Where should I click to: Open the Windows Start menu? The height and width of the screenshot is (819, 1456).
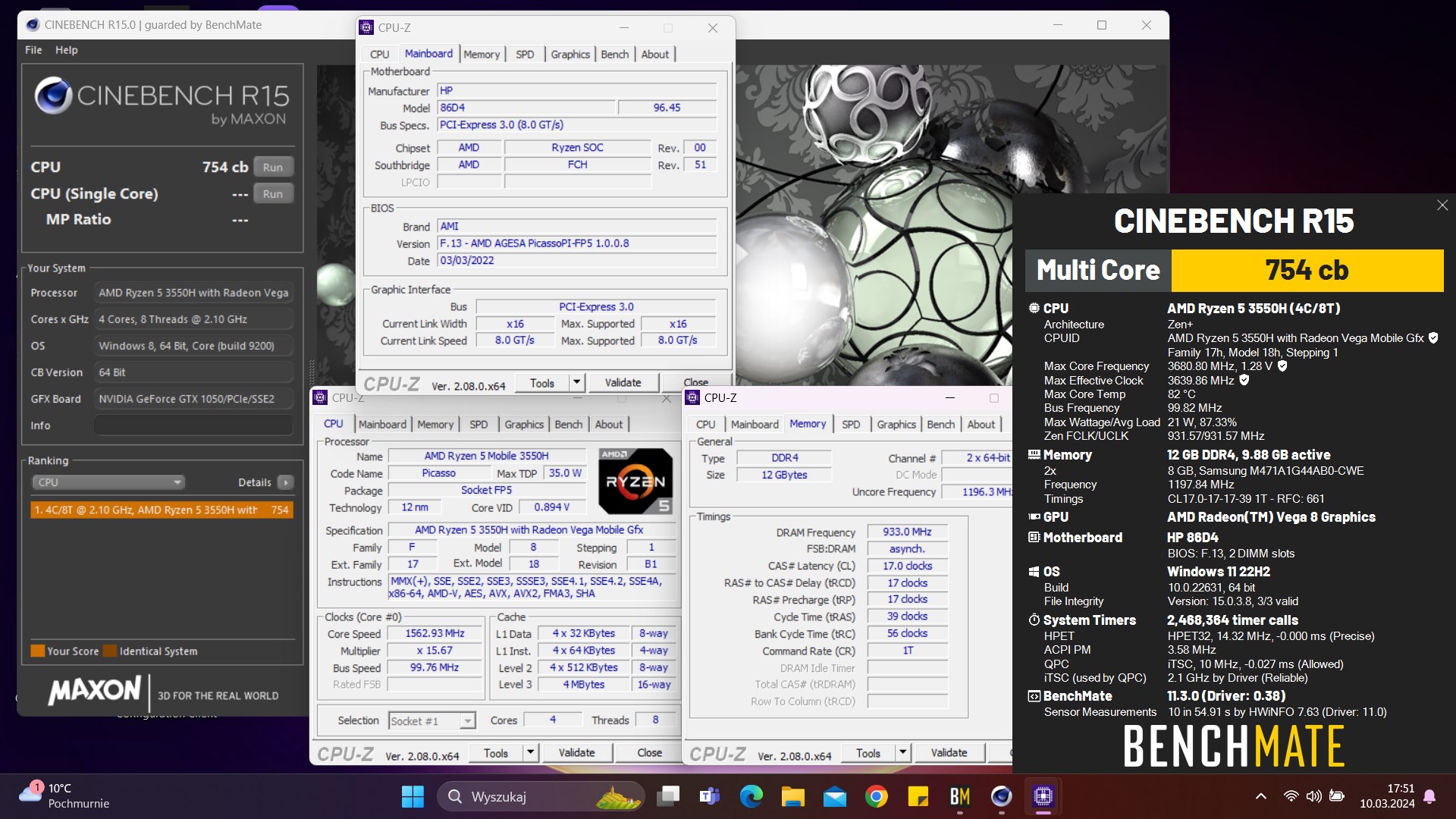pos(413,796)
